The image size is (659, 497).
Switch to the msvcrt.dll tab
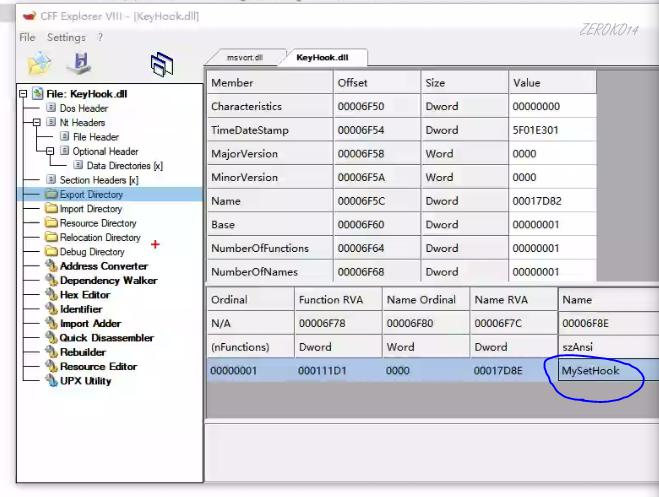click(x=245, y=58)
